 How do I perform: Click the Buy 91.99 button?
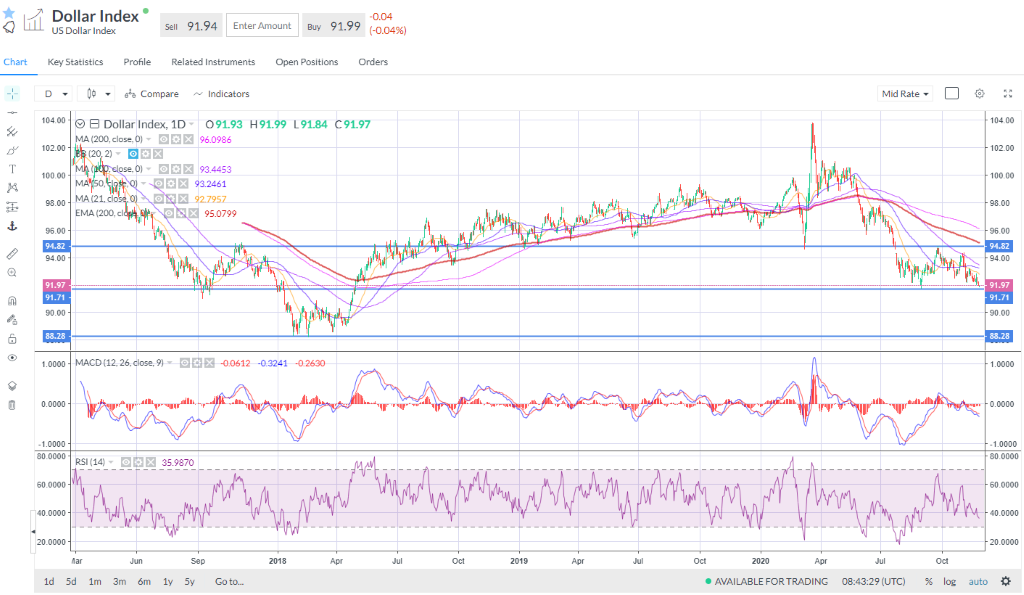click(334, 25)
